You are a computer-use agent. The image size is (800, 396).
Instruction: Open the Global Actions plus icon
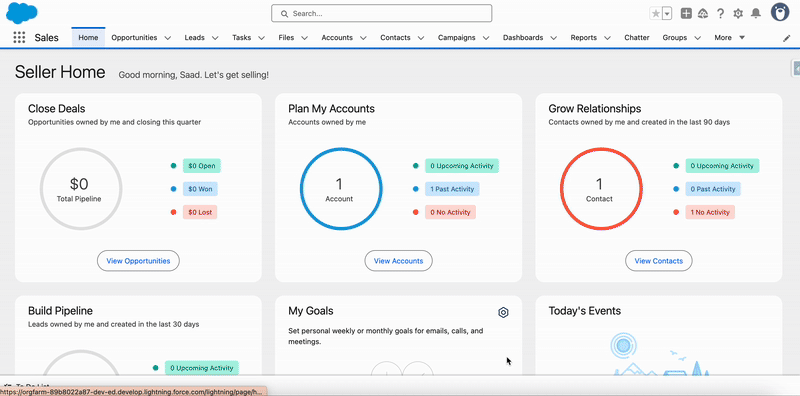tap(686, 14)
